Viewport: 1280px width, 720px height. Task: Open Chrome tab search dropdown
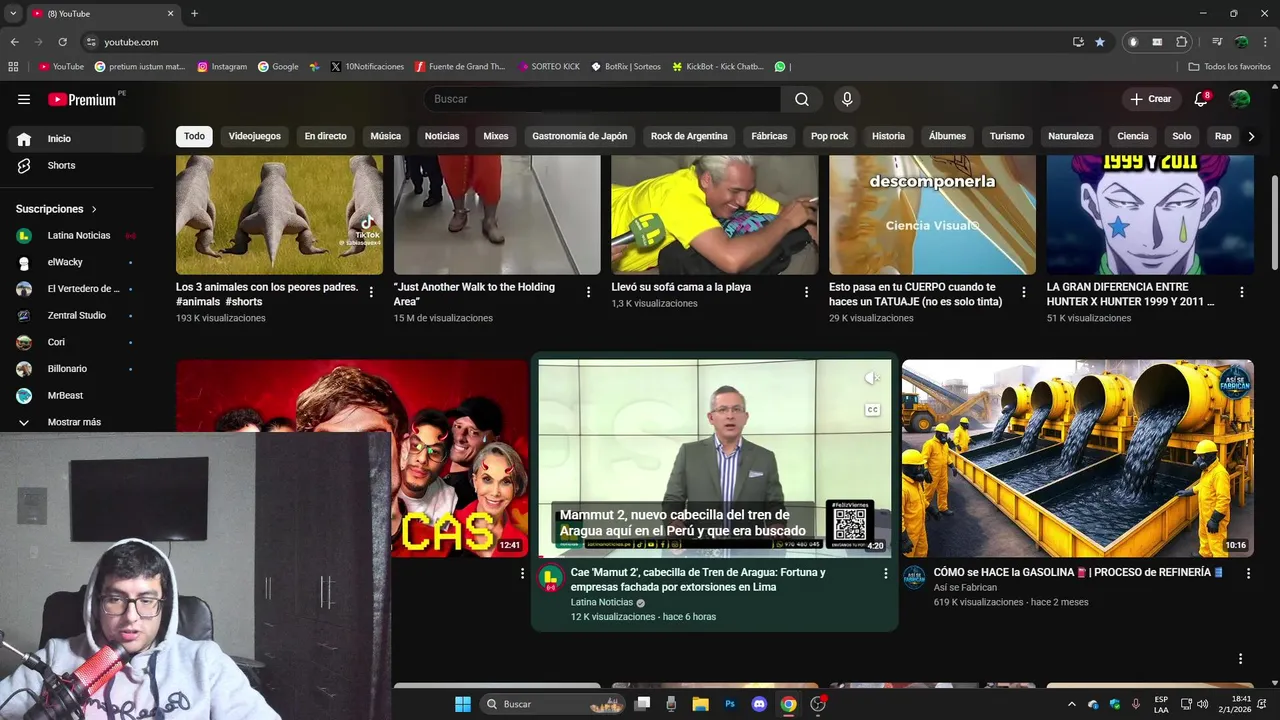pos(13,13)
